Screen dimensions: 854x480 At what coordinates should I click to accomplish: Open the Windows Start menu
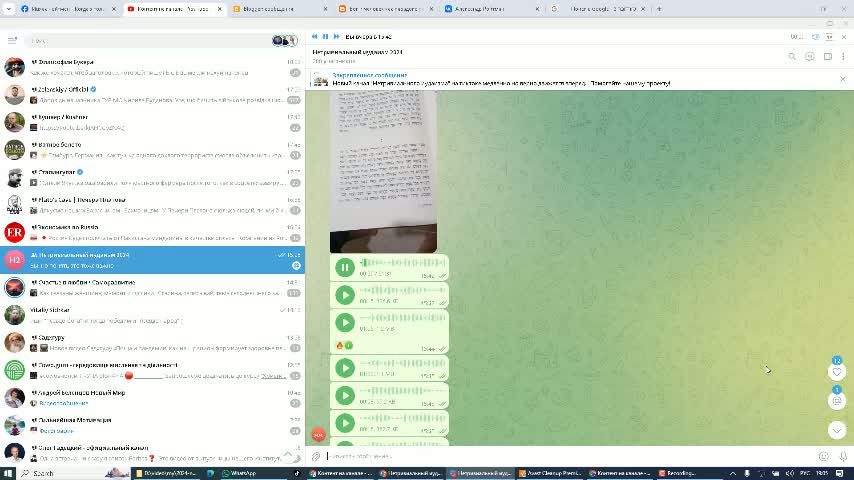9,473
